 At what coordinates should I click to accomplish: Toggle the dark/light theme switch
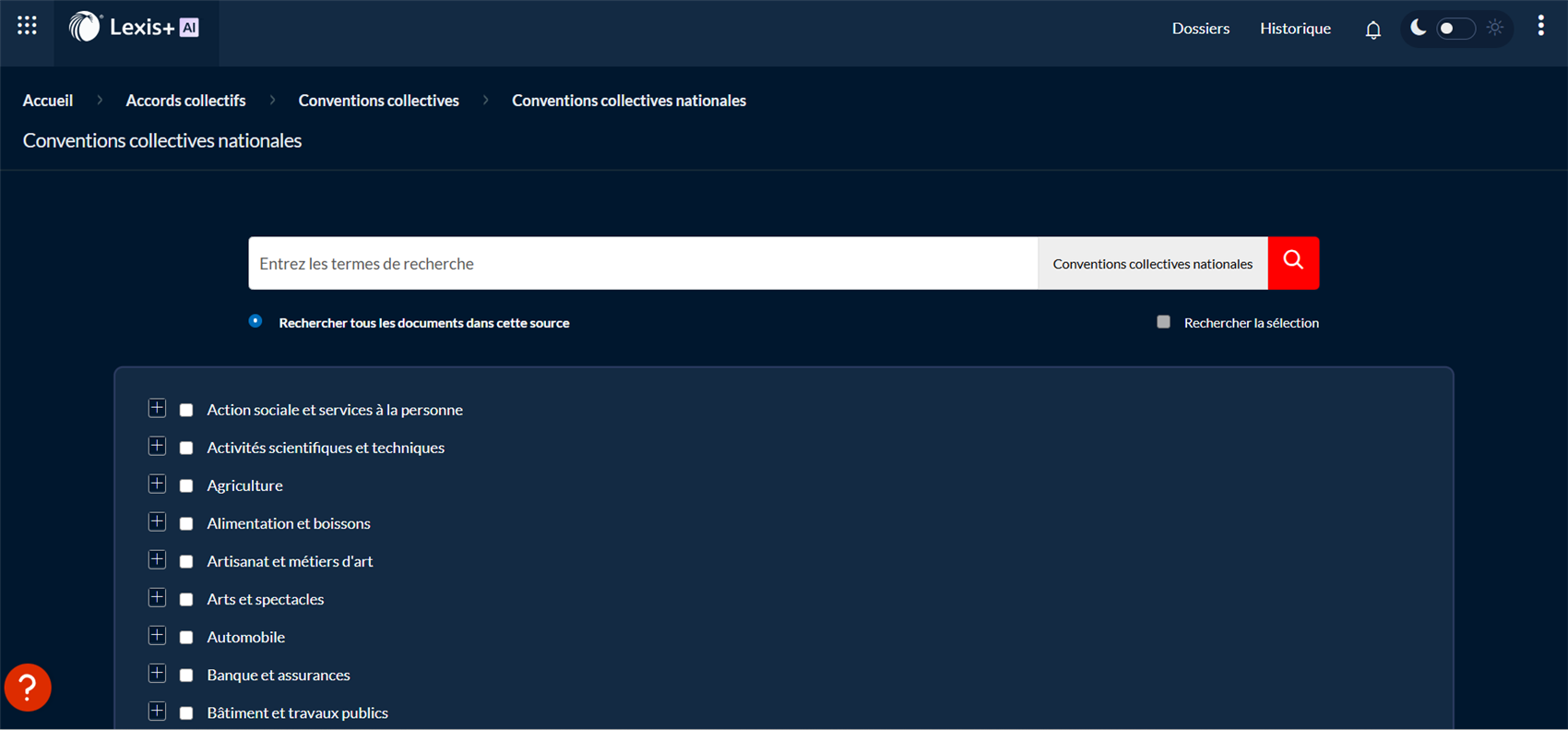[x=1455, y=29]
